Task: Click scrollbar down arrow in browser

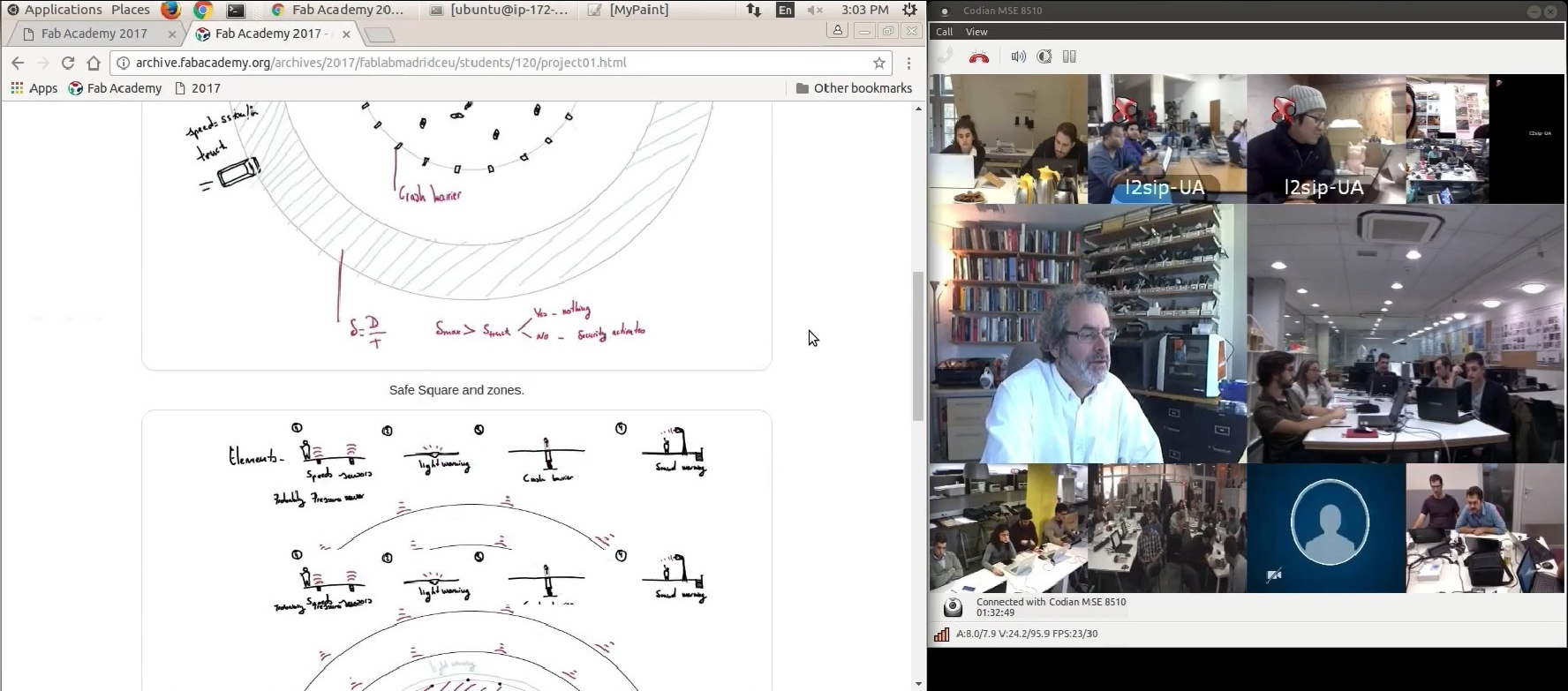Action: (x=918, y=684)
